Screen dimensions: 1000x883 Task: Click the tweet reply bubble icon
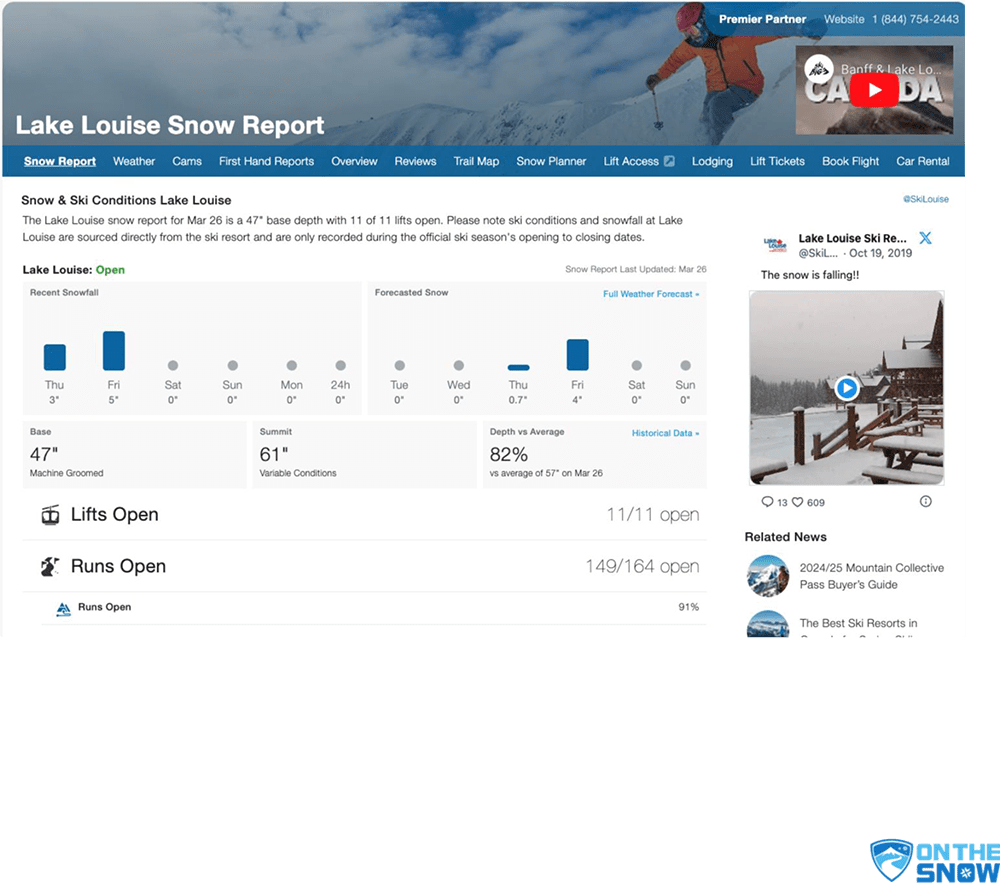767,502
